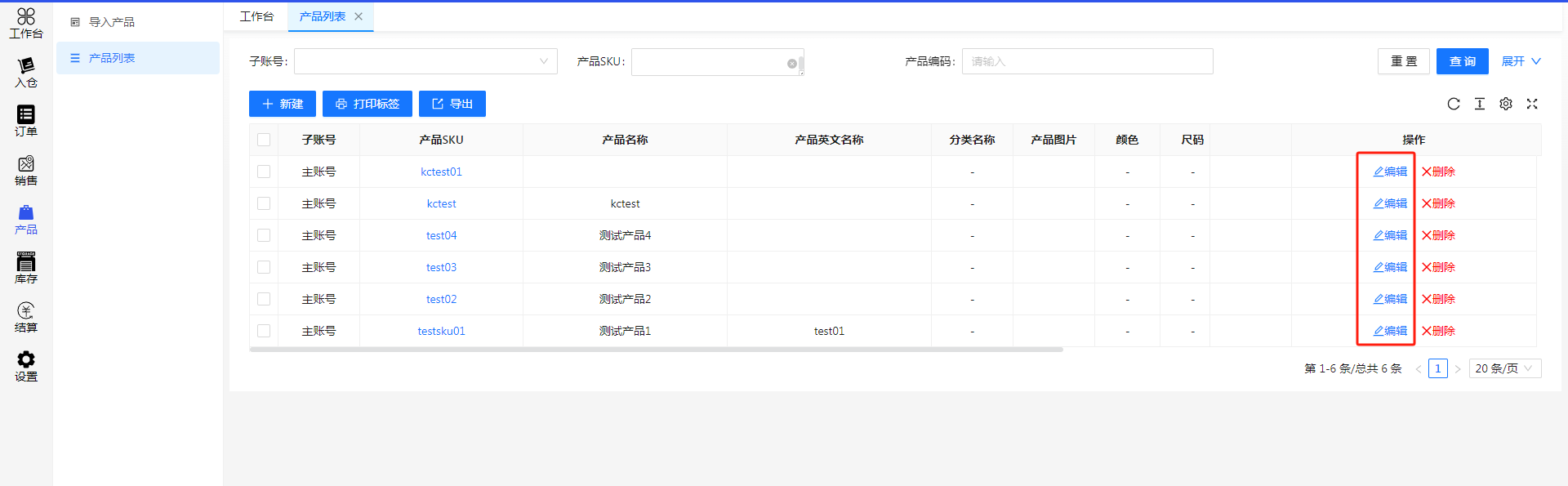Viewport: 1568px width, 486px height.
Task: Select the checkbox for row testsku01
Action: pos(264,331)
